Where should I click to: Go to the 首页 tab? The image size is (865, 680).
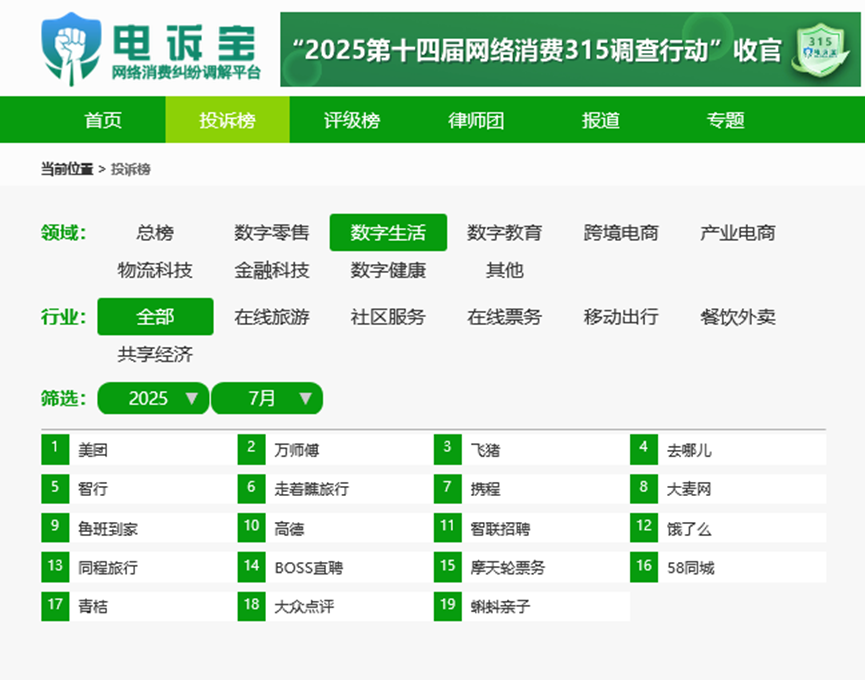click(x=103, y=120)
